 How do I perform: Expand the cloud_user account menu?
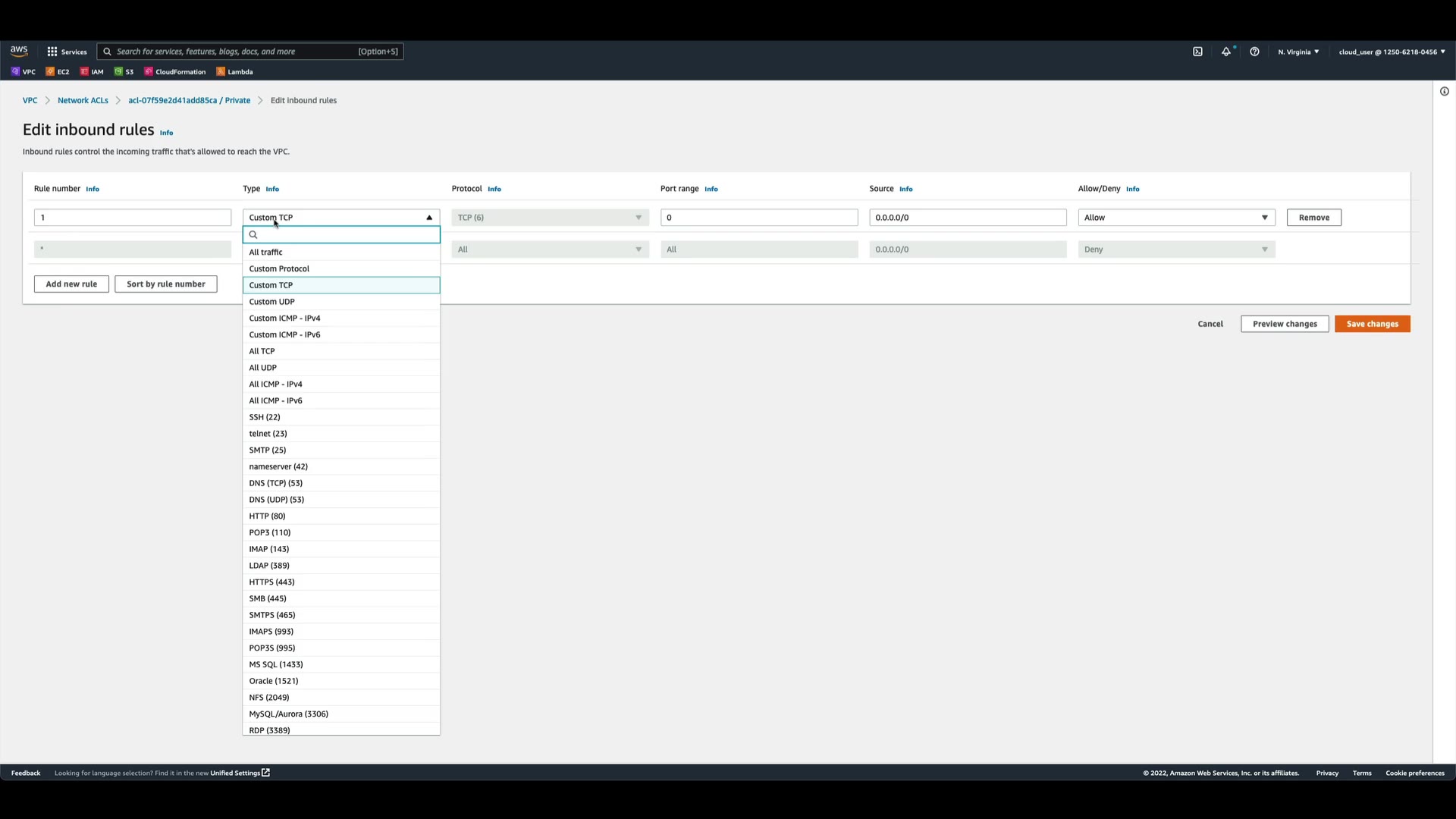[1391, 52]
